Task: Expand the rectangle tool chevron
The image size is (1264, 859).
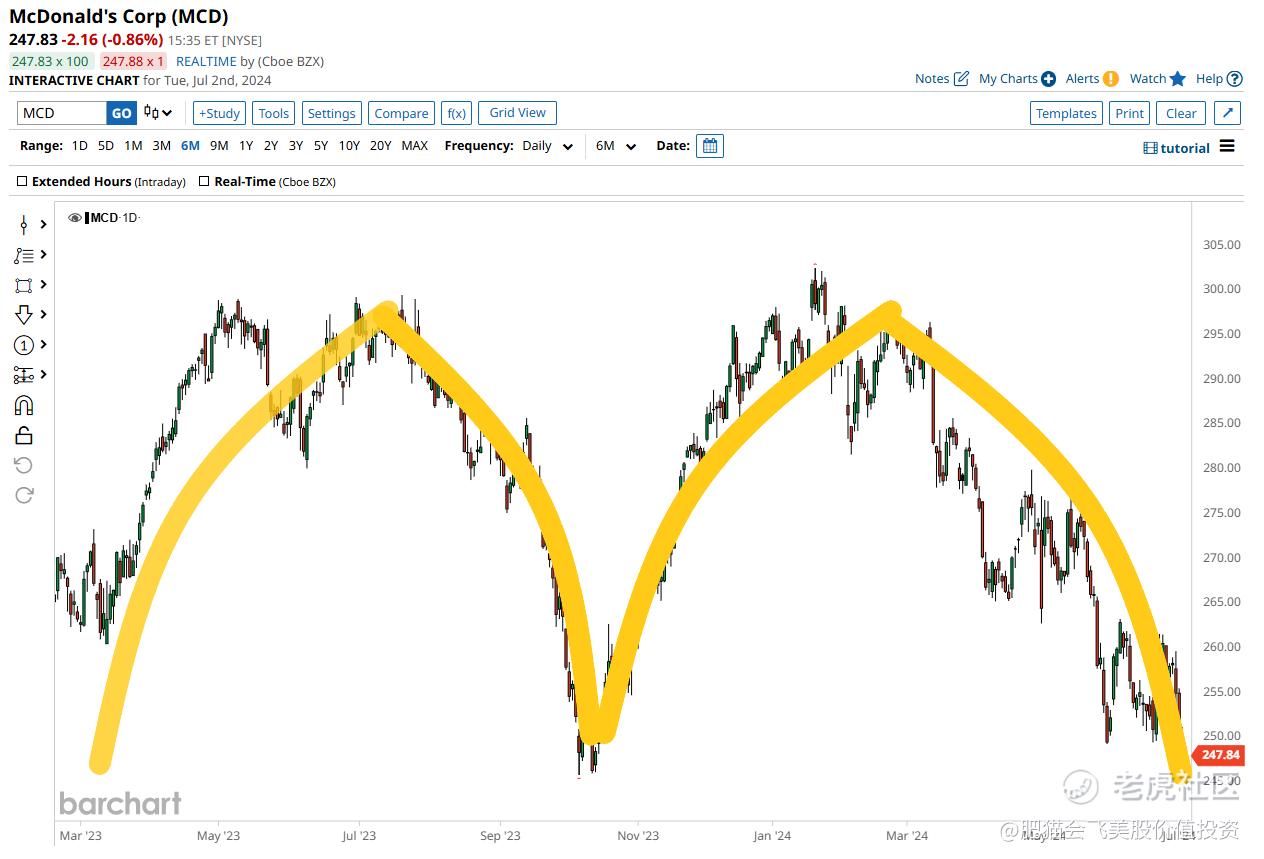Action: [x=44, y=286]
